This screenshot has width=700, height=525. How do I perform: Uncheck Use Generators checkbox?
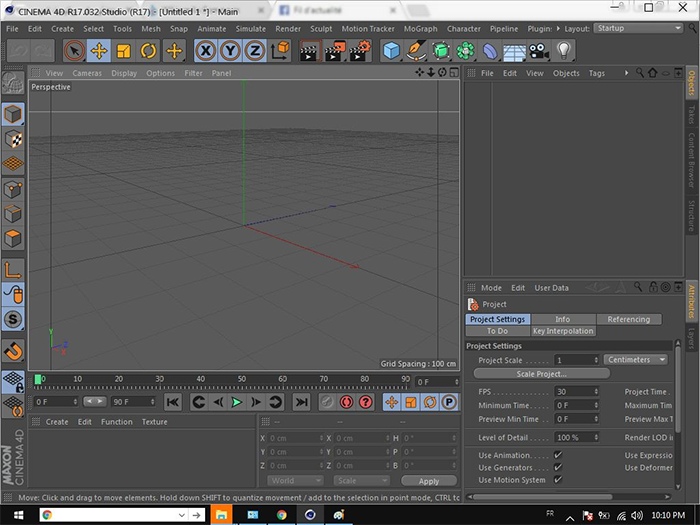[558, 467]
